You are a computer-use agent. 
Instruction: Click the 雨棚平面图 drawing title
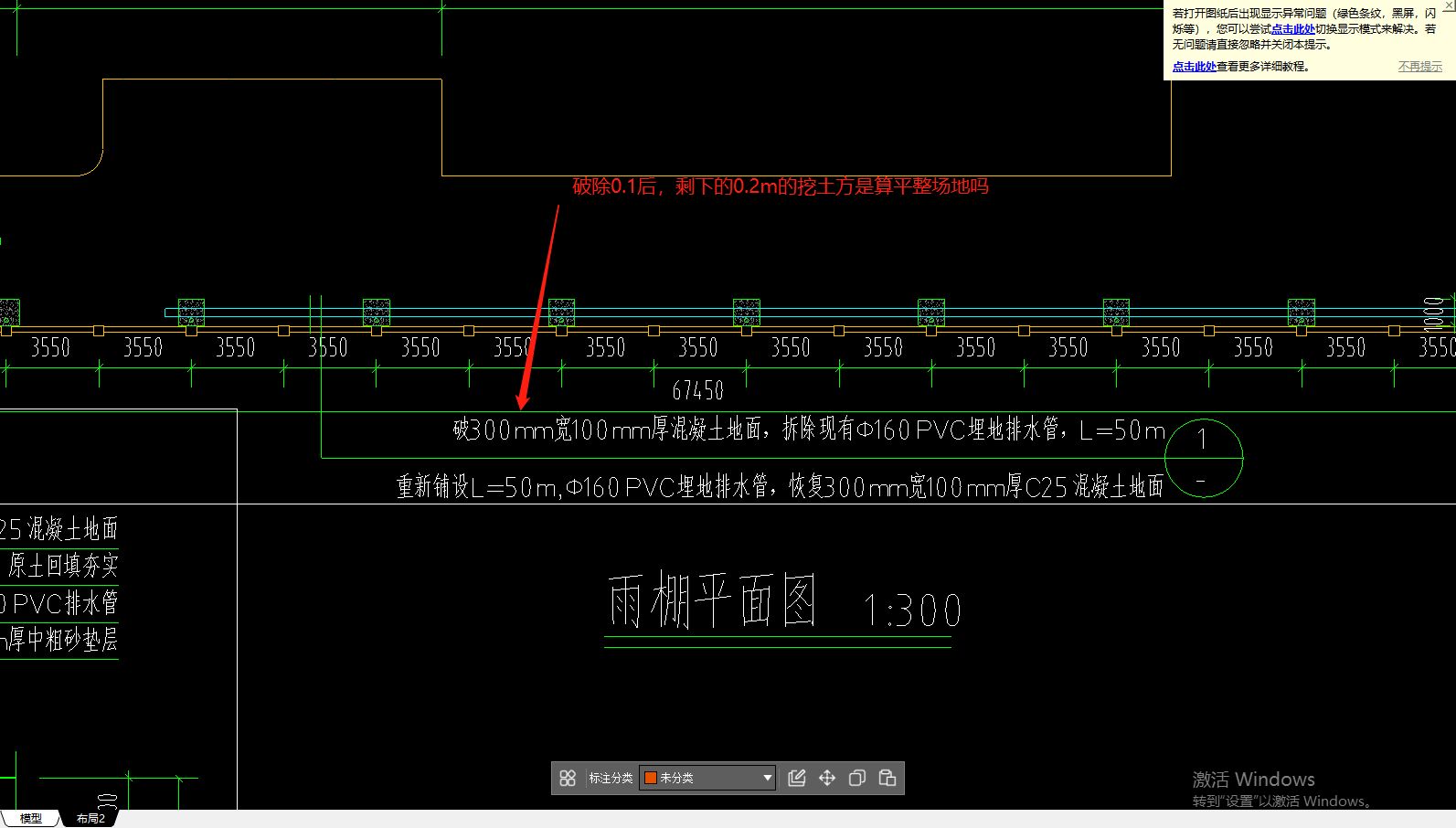[711, 601]
